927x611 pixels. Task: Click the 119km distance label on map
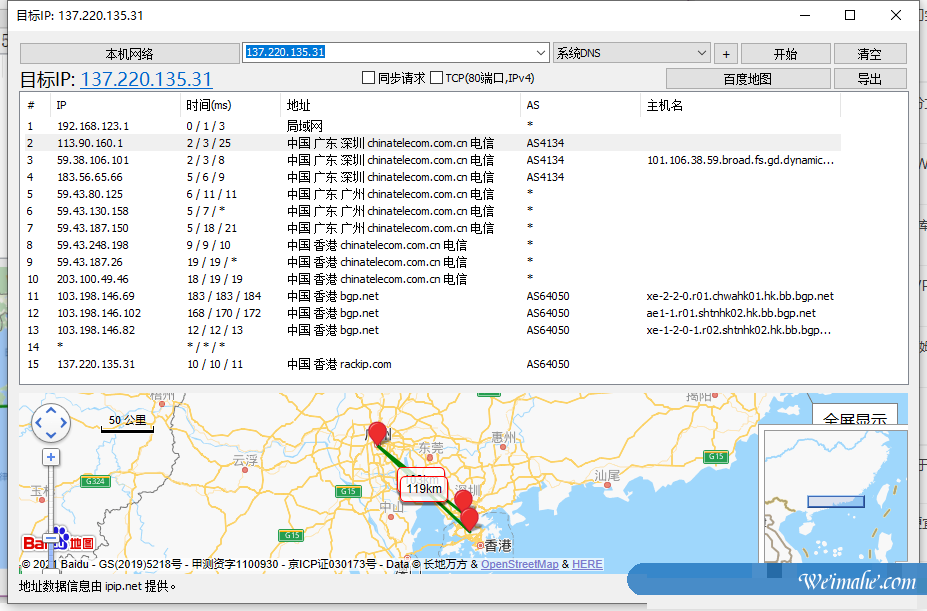pos(423,488)
